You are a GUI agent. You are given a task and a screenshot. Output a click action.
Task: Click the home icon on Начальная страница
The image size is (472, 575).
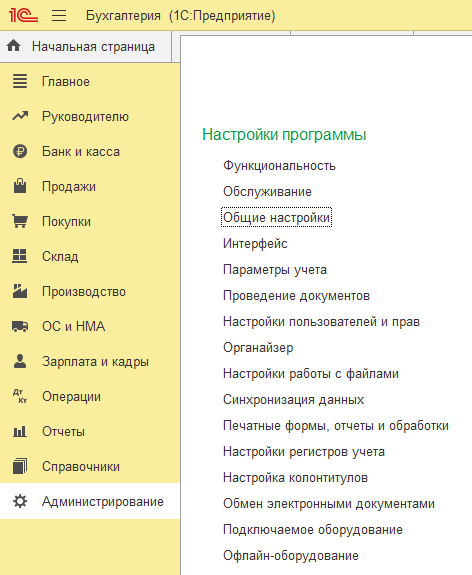(14, 46)
